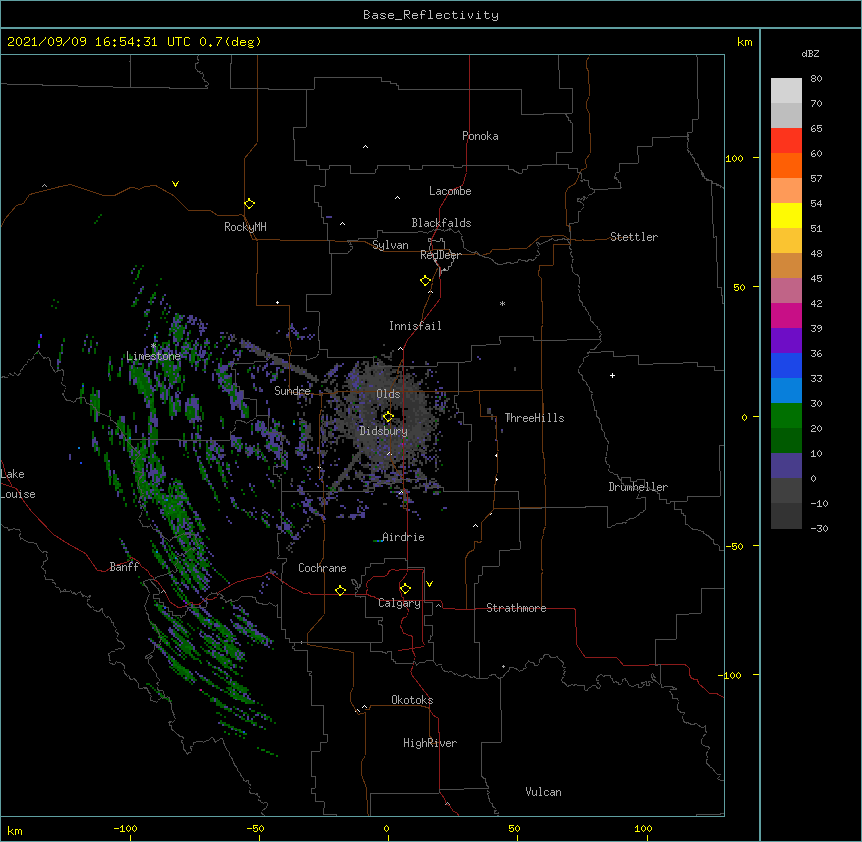Click the Vulcan town label

[543, 792]
